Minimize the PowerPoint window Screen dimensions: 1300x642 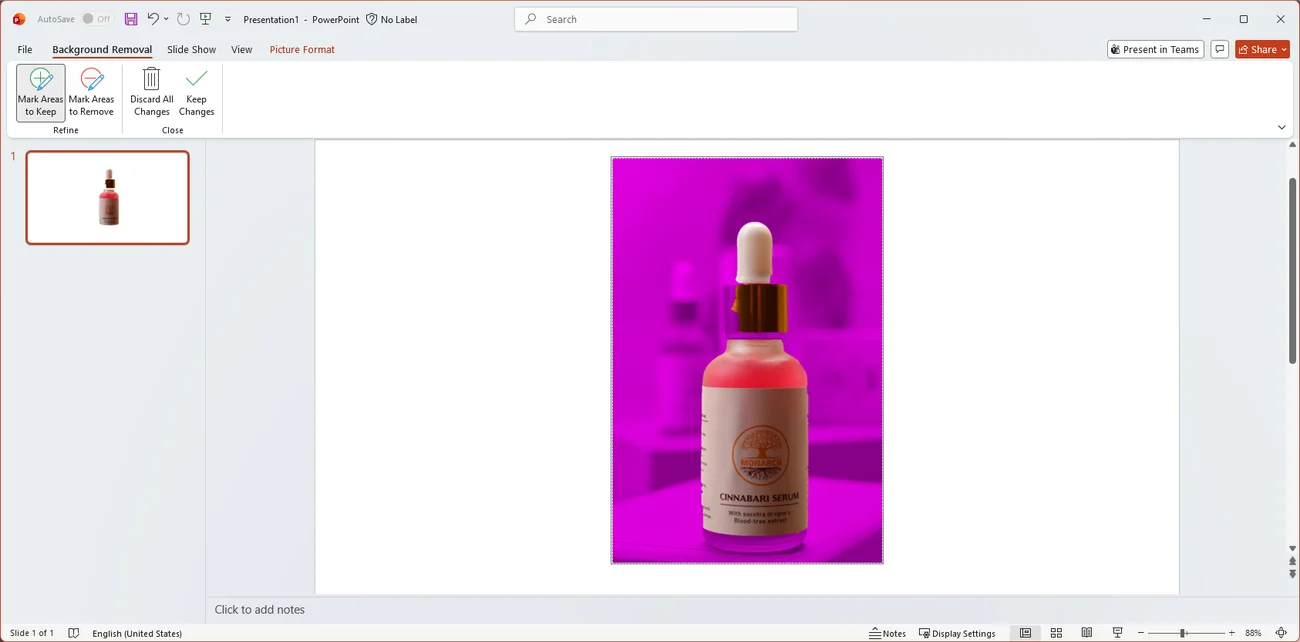pos(1206,19)
